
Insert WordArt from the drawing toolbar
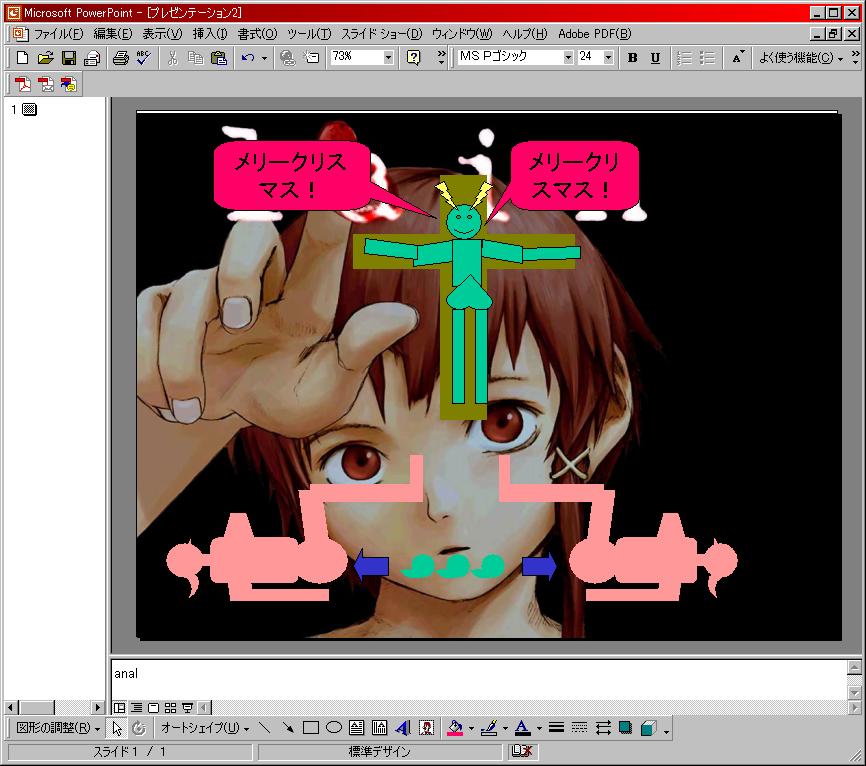coord(403,728)
